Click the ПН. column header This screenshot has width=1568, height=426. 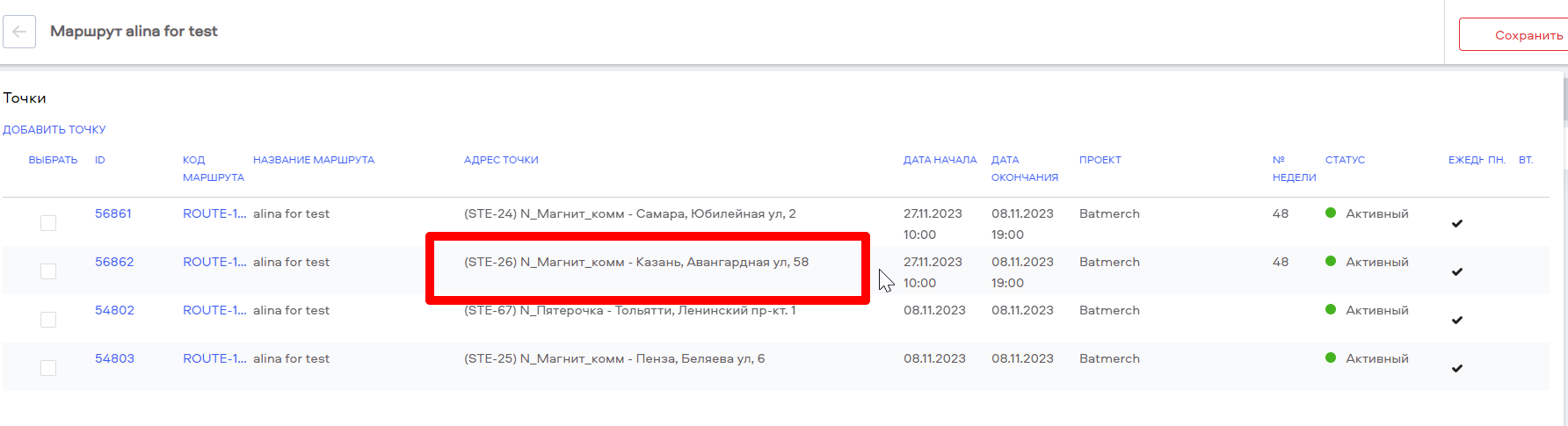point(1497,160)
